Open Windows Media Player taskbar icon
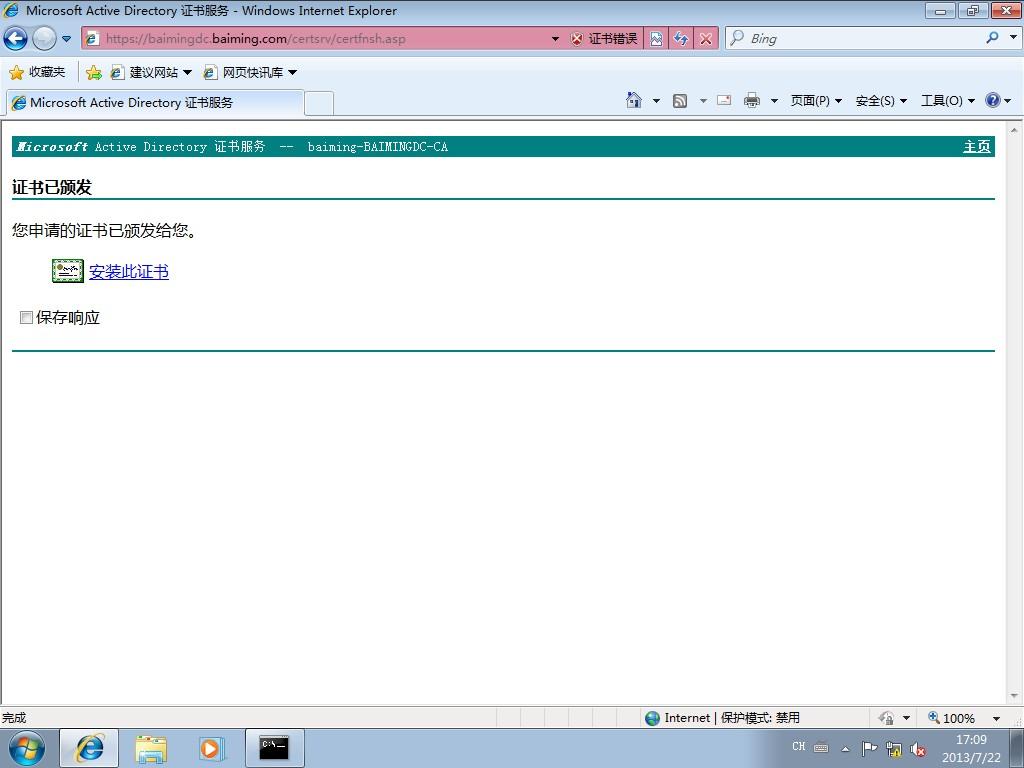 [212, 748]
